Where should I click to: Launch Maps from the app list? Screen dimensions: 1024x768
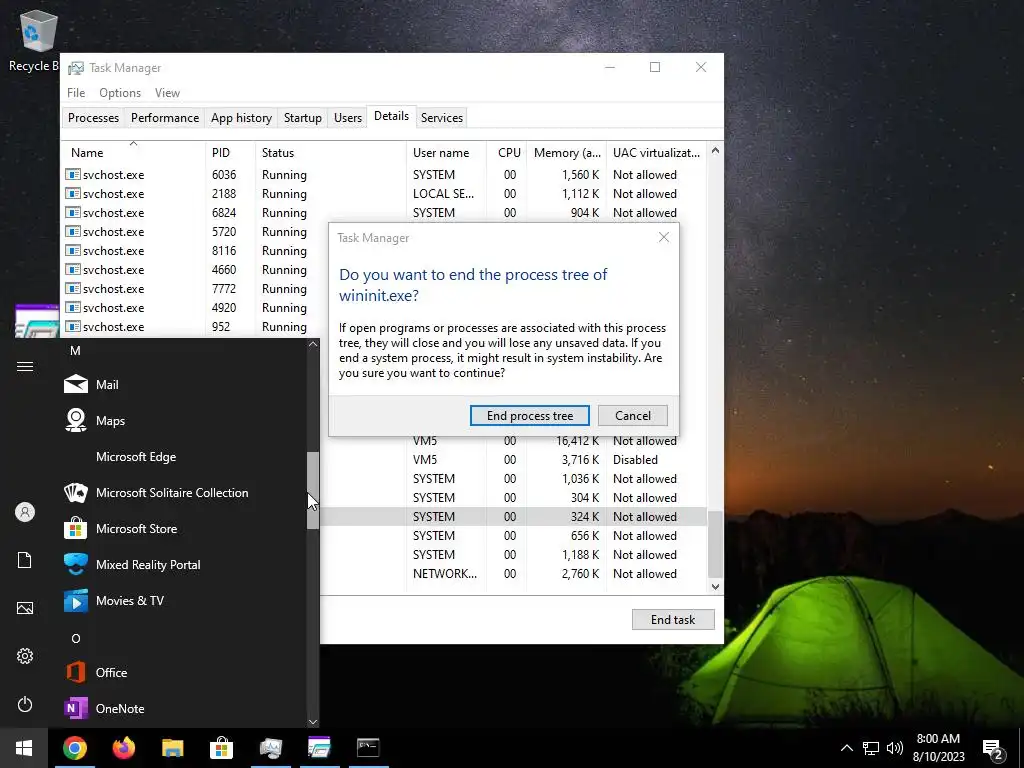tap(184, 421)
